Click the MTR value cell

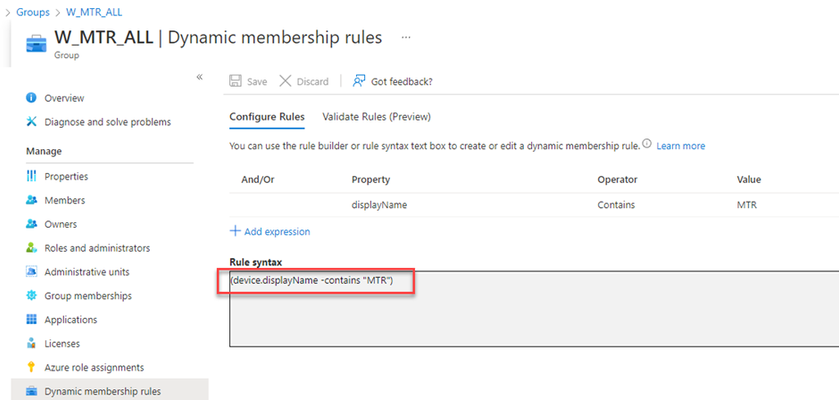747,205
